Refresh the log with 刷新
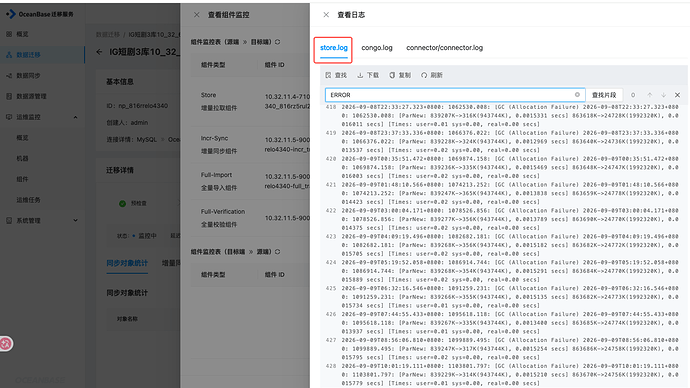The image size is (690, 388). click(432, 75)
